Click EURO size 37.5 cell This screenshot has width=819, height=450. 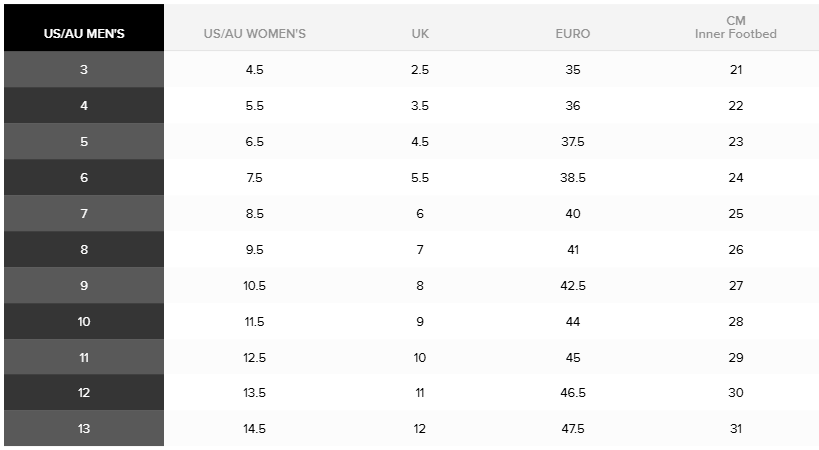(573, 142)
